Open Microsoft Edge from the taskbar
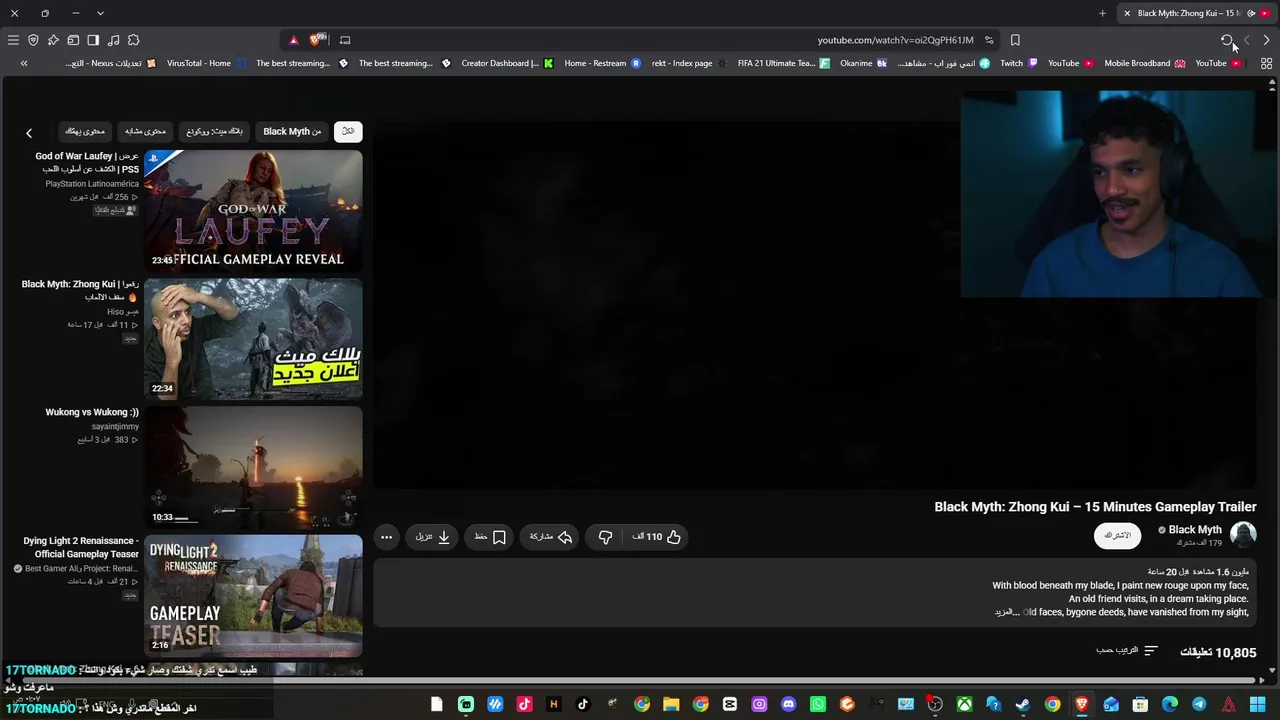This screenshot has width=1280, height=720. (x=1169, y=705)
